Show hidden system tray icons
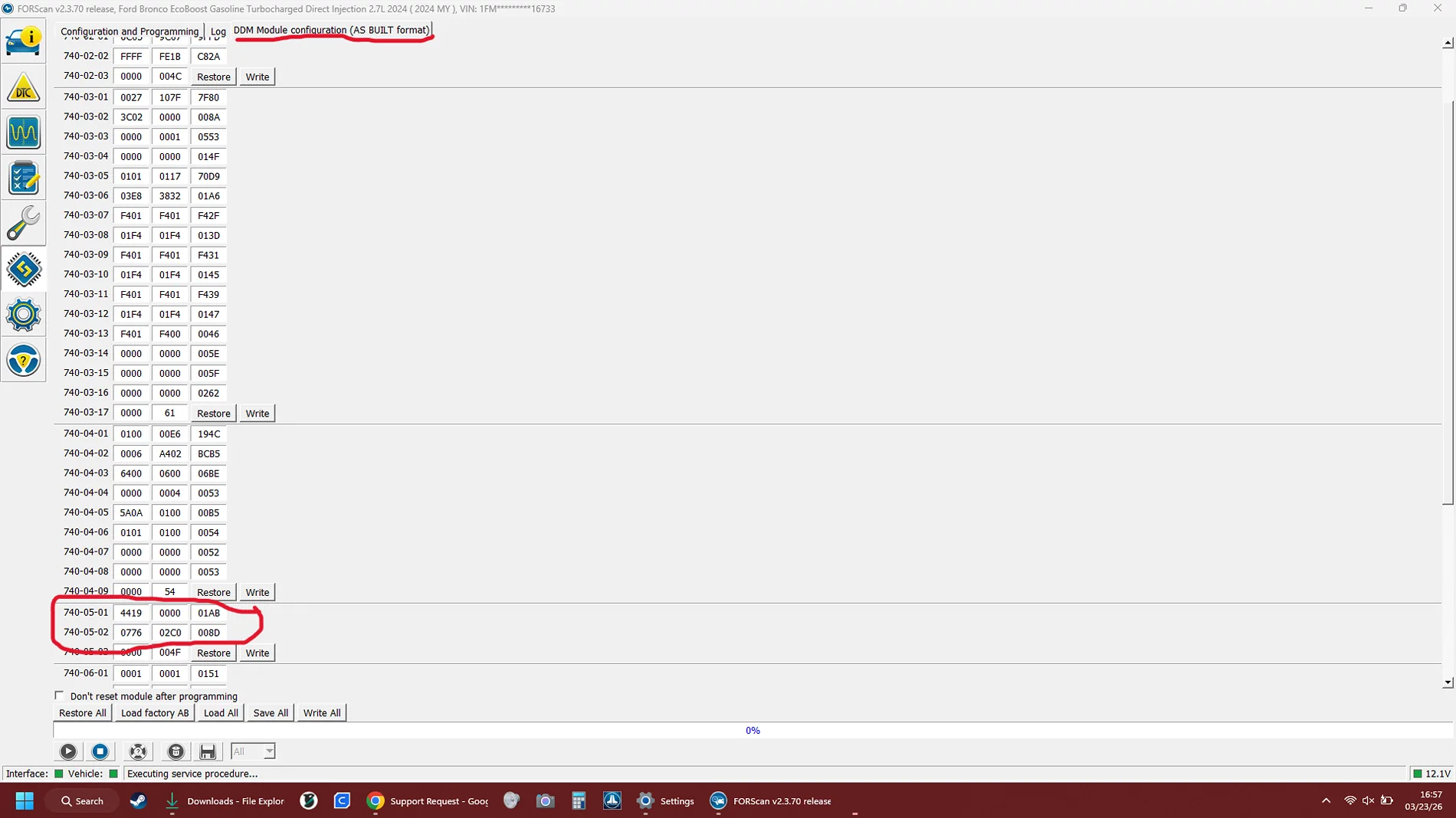This screenshot has width=1456, height=818. 1326,801
